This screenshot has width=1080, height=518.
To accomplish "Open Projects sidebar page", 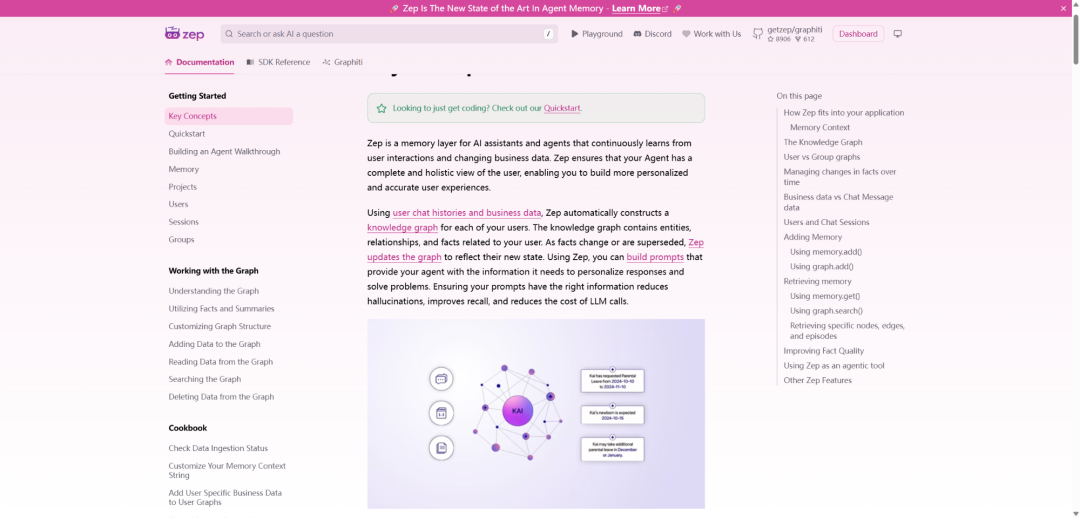I will 183,187.
